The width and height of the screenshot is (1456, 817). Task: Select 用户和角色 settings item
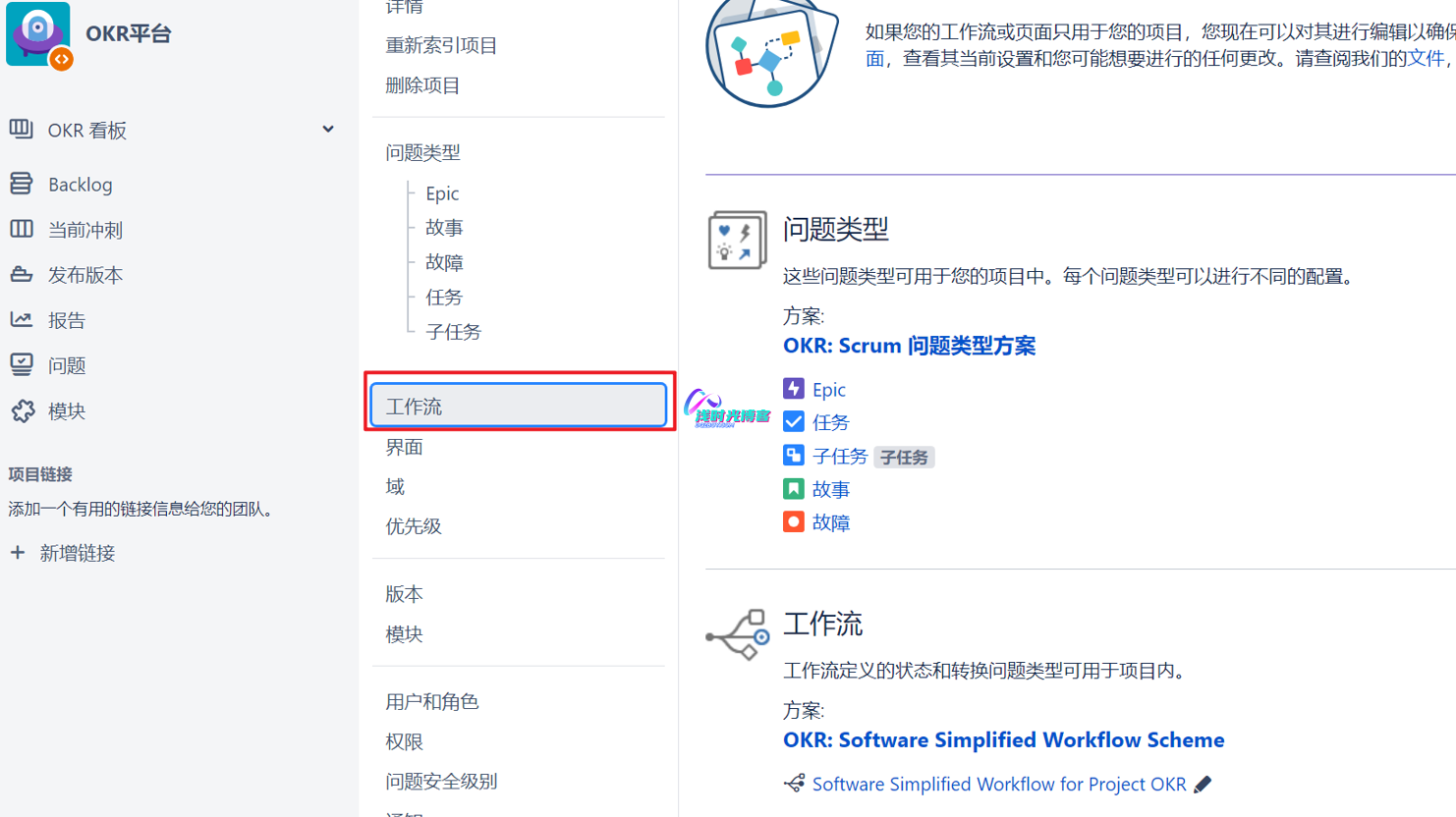click(431, 702)
